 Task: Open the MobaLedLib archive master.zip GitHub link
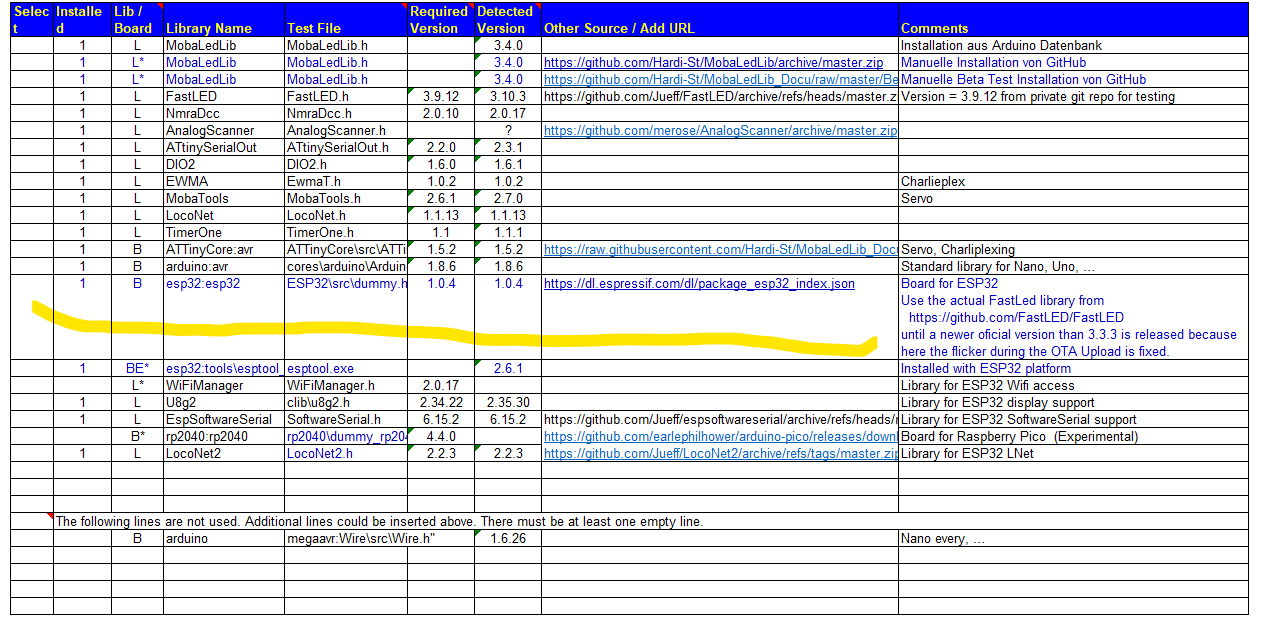coord(713,63)
